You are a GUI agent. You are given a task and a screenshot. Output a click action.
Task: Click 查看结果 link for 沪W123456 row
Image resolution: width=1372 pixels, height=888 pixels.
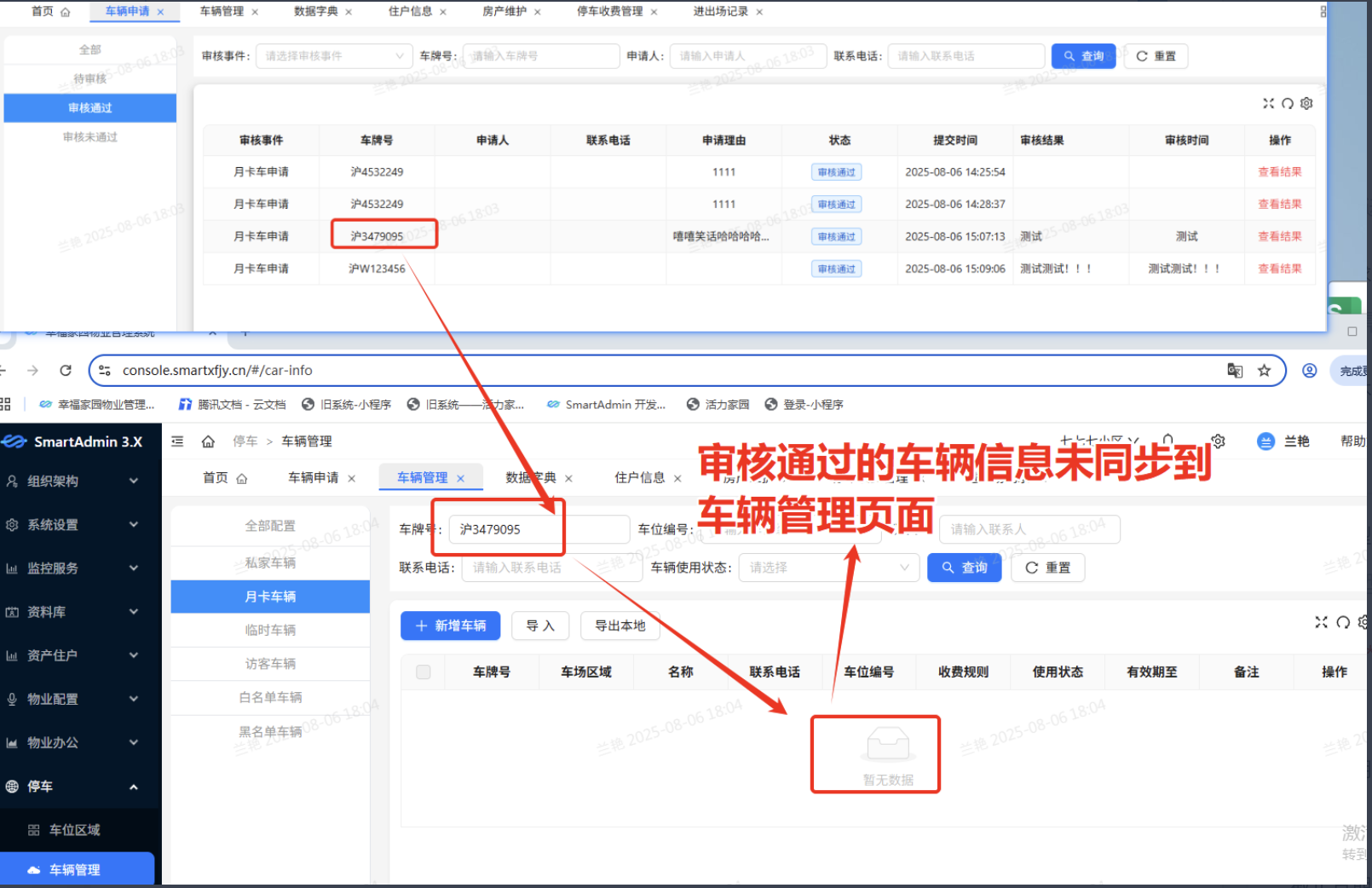tap(1279, 268)
